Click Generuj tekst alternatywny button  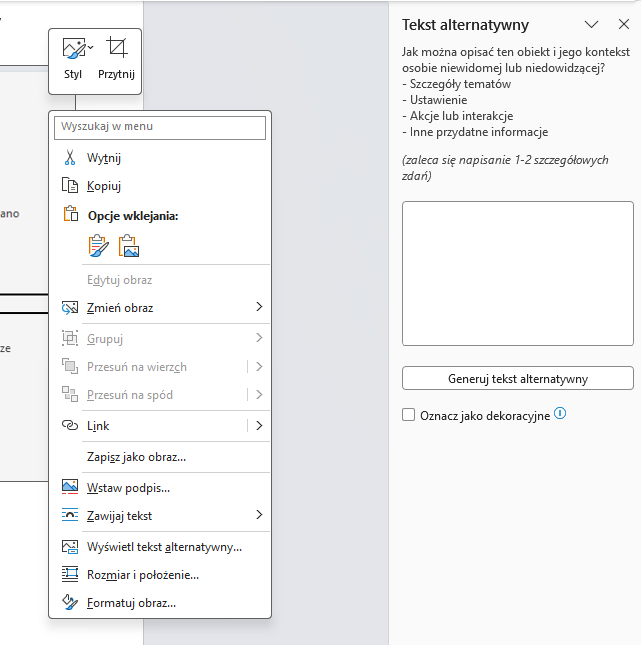tap(518, 378)
